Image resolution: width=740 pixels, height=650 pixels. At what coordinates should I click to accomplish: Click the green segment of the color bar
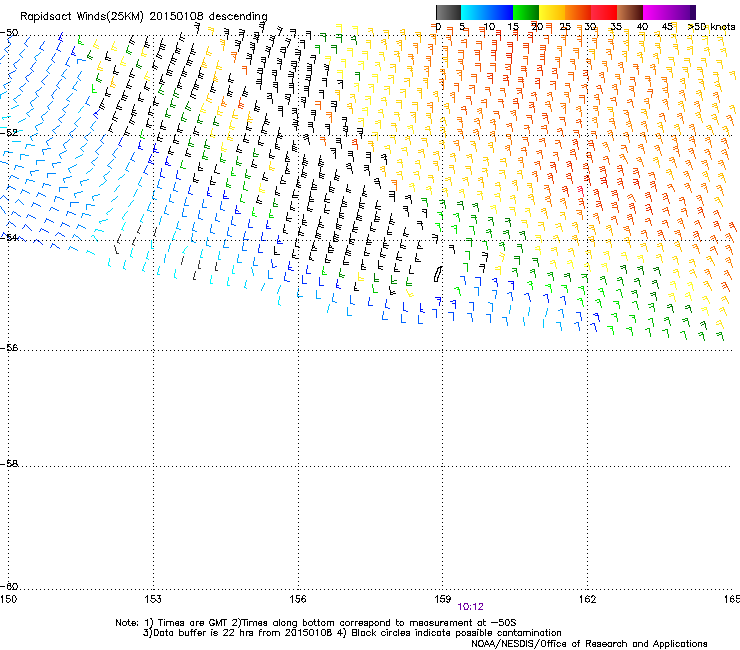click(526, 12)
